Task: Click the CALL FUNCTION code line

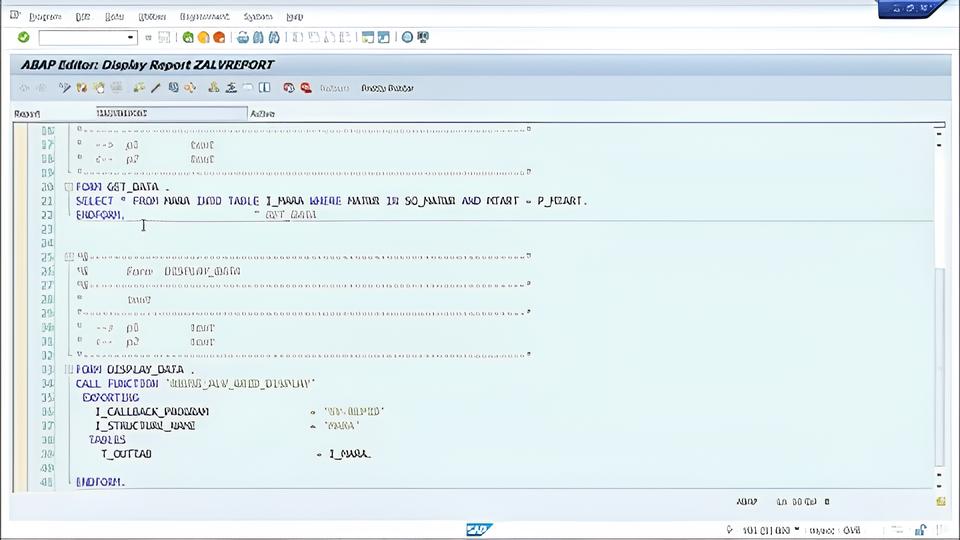Action: click(x=195, y=383)
